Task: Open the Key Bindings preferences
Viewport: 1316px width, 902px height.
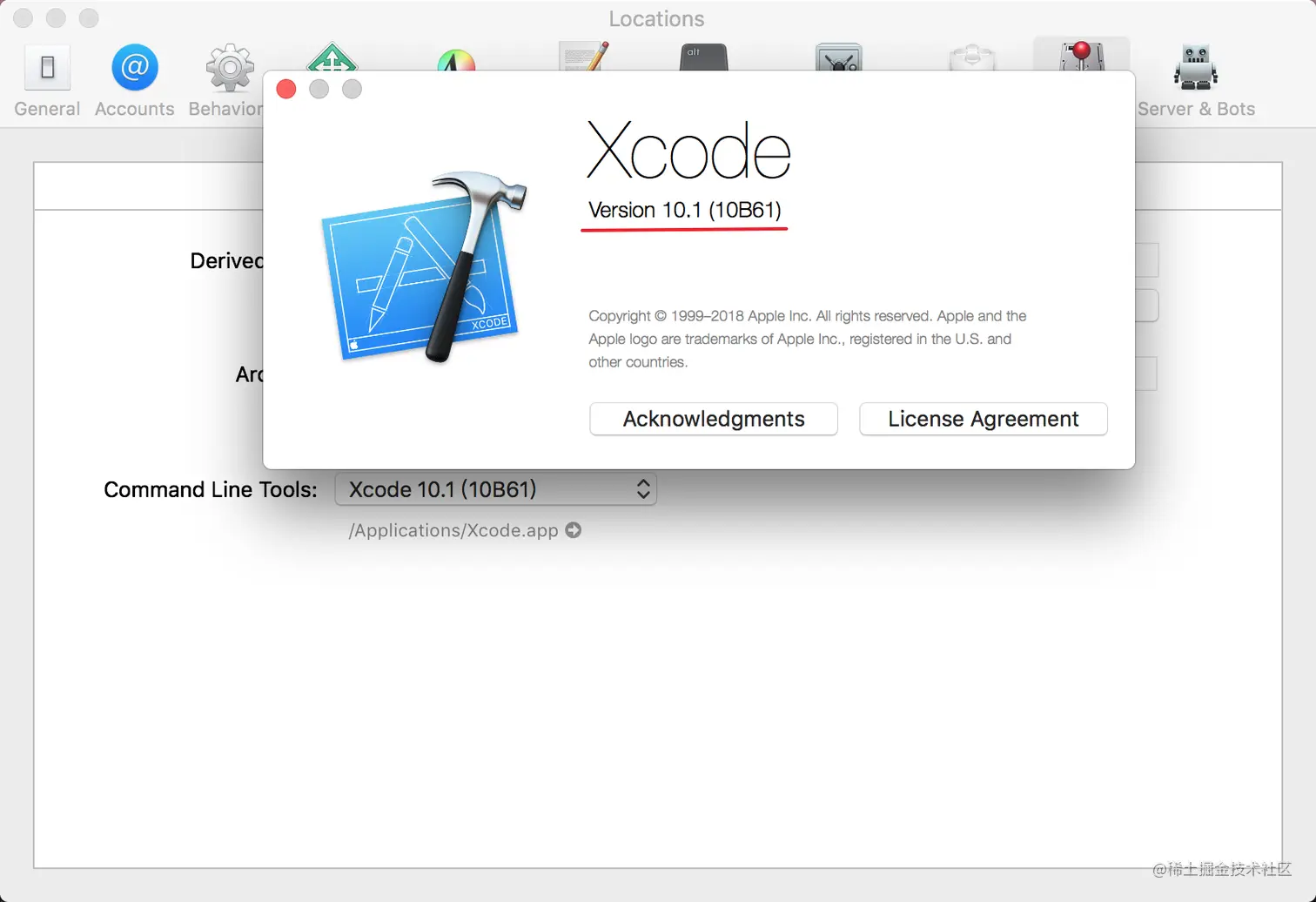Action: click(703, 61)
